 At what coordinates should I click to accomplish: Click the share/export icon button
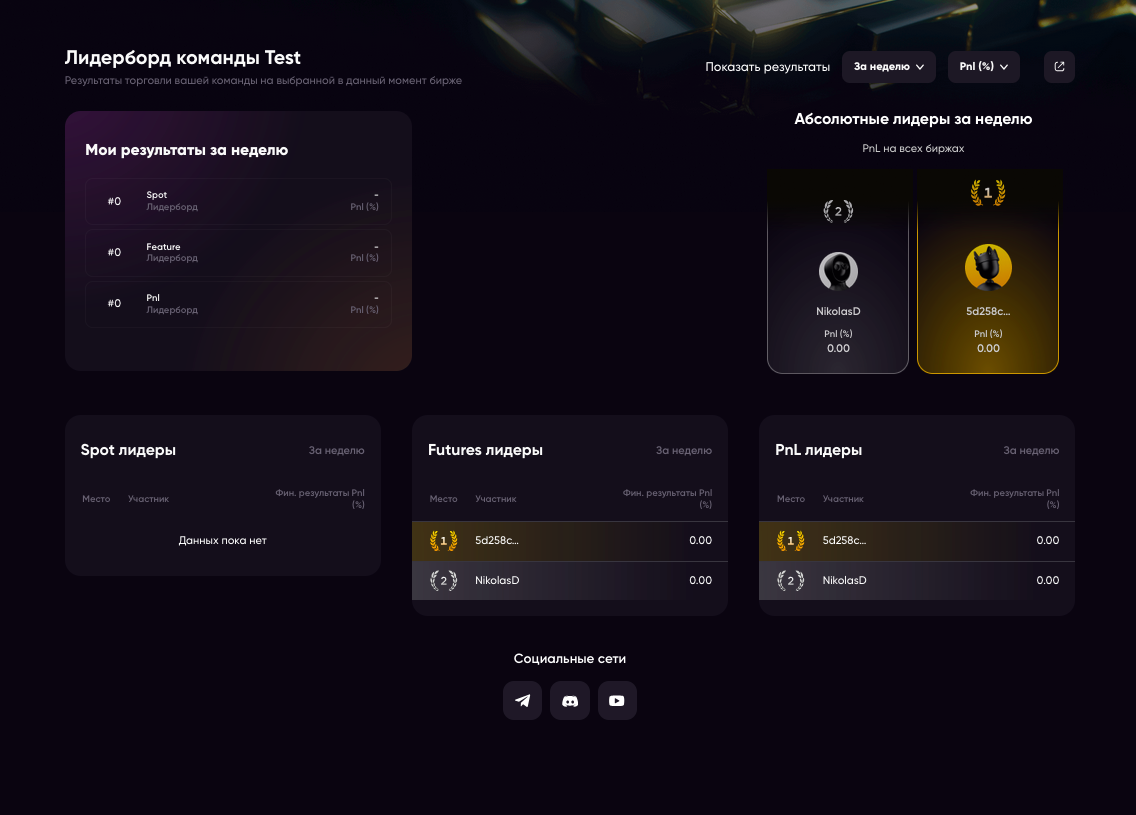(1059, 67)
